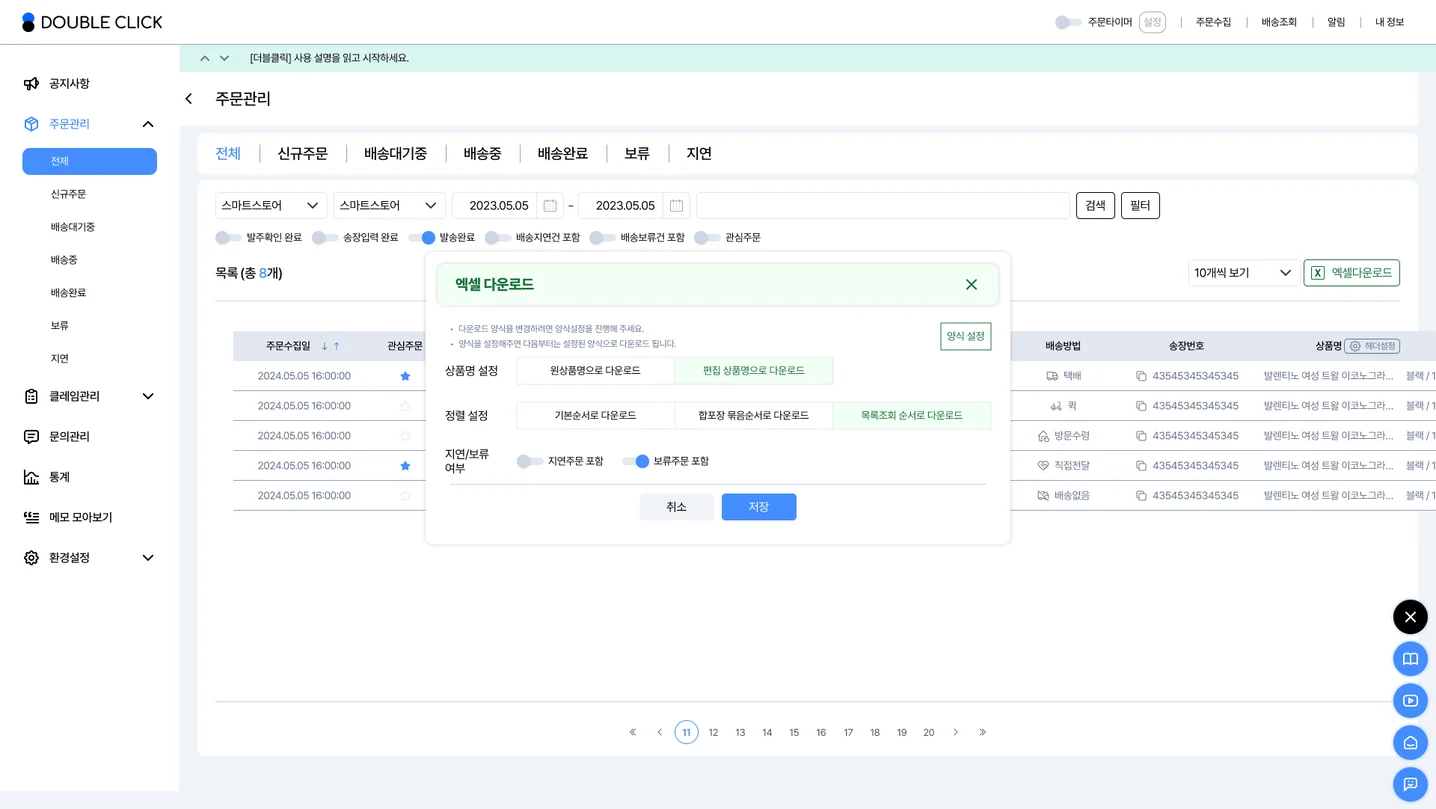Expand 환경설정 sidebar section
This screenshot has width=1436, height=809.
(148, 558)
